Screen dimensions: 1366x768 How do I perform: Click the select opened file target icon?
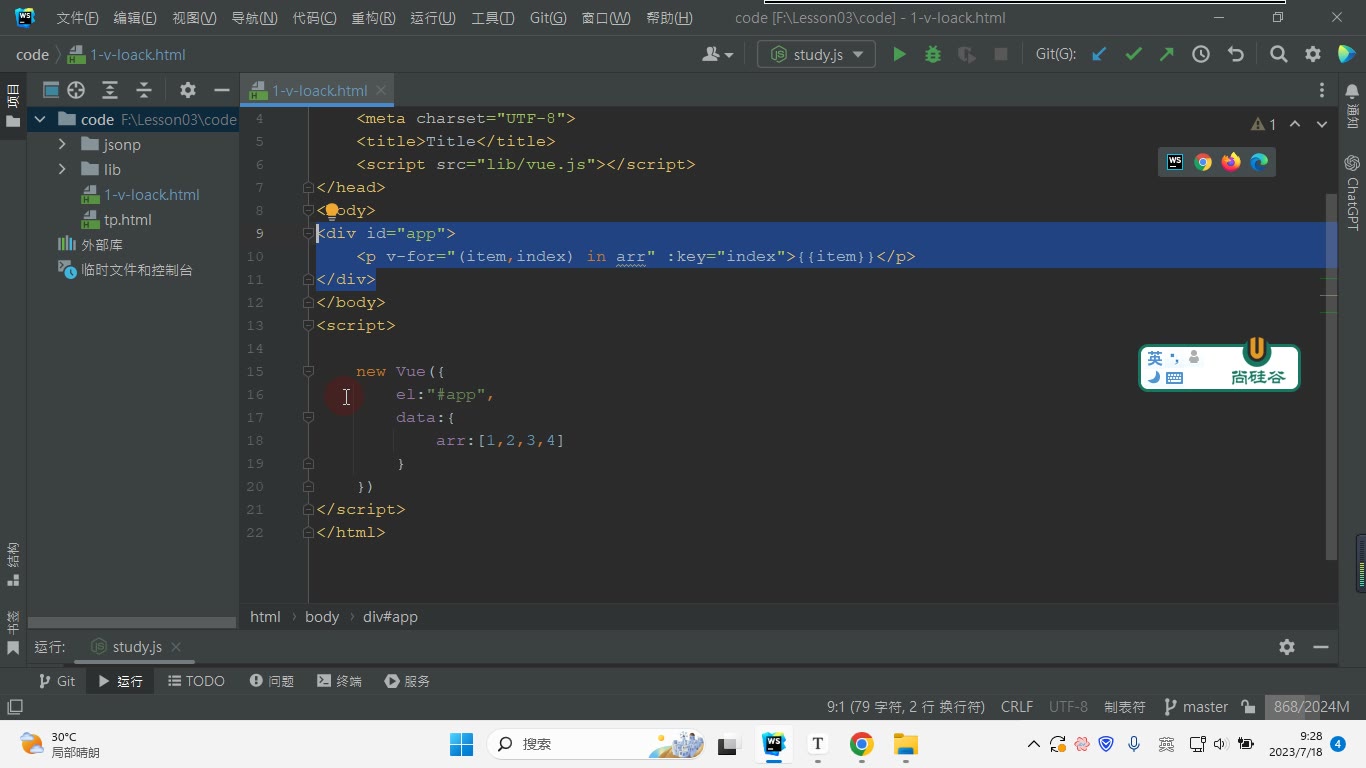(x=76, y=90)
